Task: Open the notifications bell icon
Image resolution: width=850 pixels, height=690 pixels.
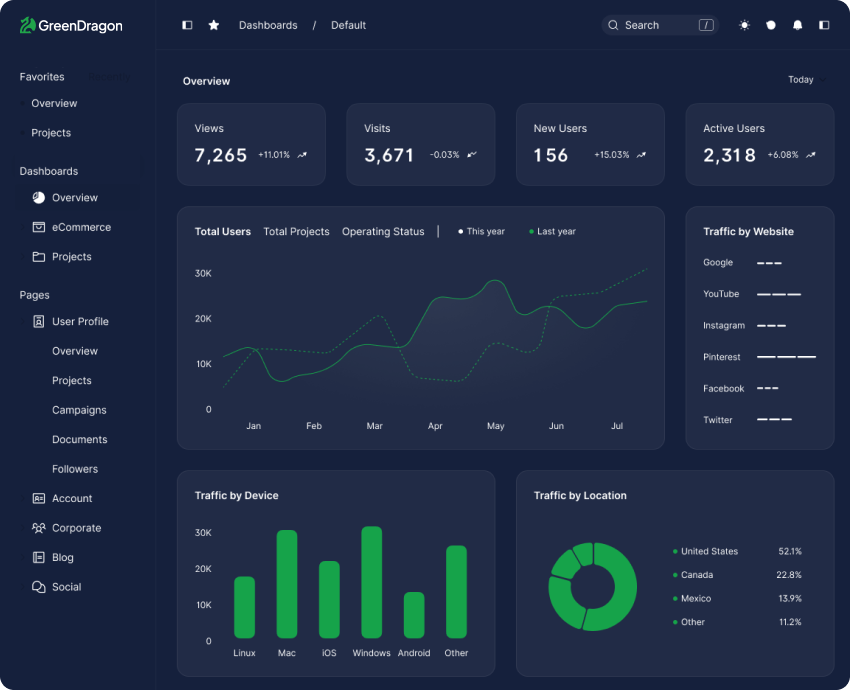Action: coord(797,25)
